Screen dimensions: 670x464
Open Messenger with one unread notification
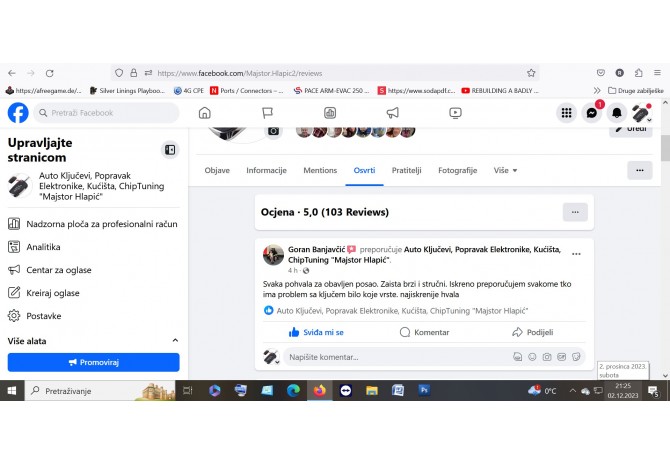point(592,113)
